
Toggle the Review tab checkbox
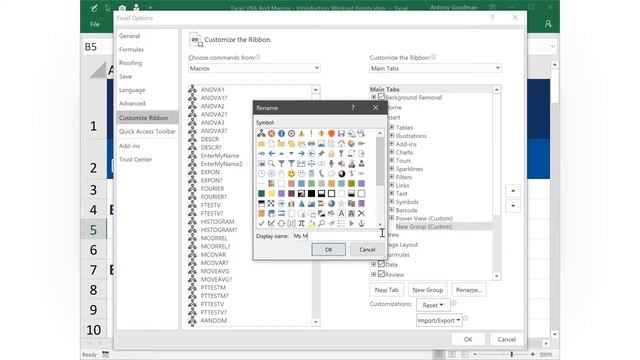pos(381,274)
